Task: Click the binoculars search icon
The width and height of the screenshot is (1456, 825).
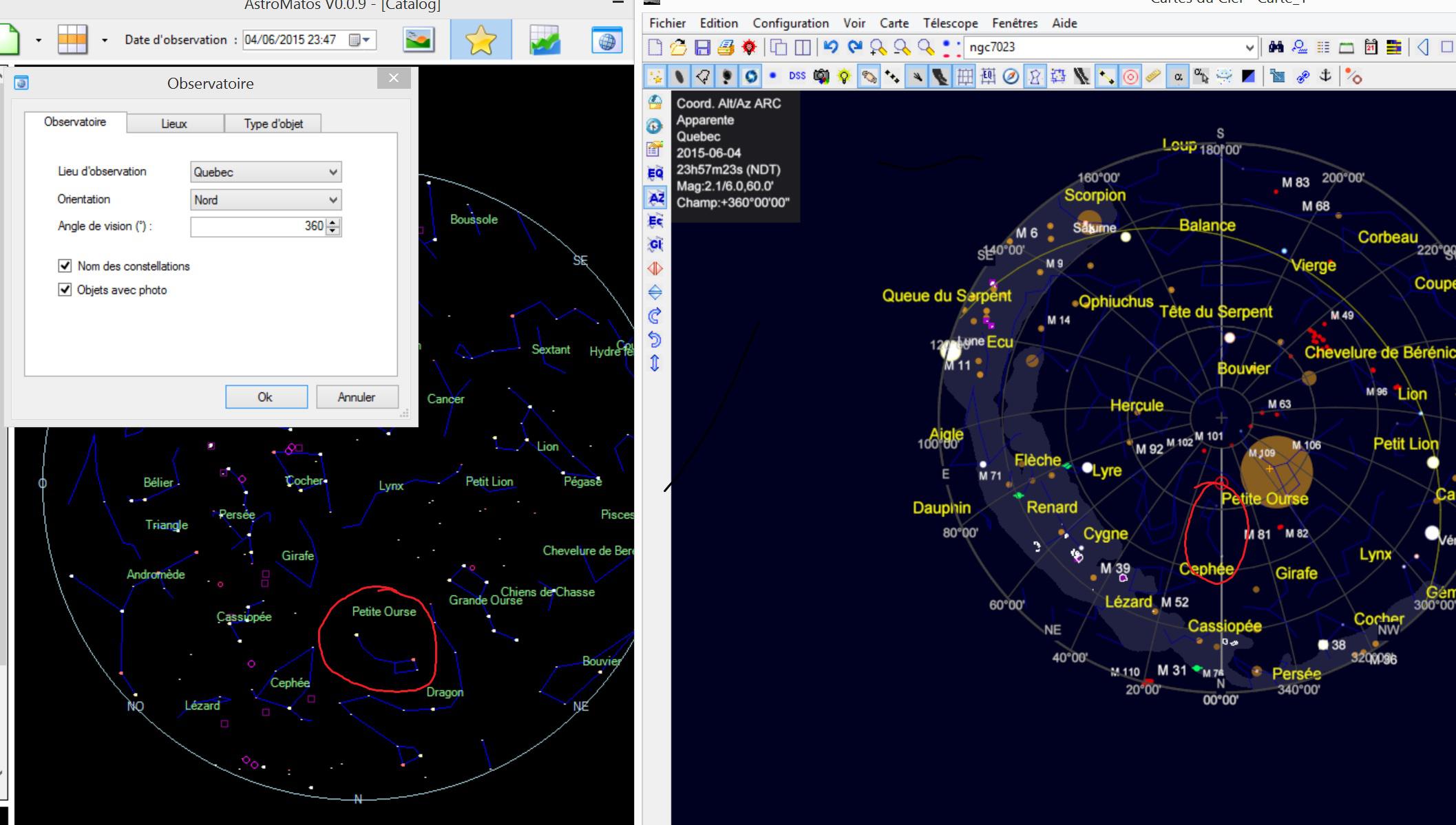Action: pos(1276,47)
